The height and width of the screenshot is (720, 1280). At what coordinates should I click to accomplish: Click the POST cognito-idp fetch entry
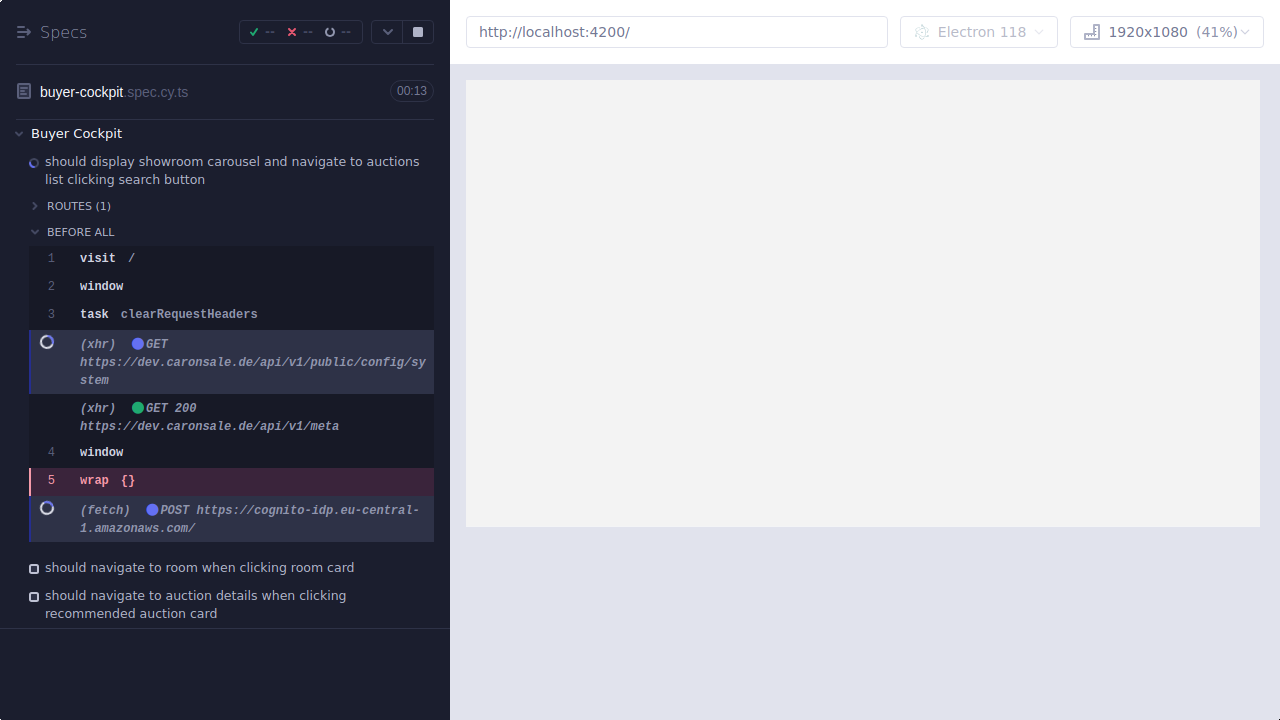pyautogui.click(x=232, y=519)
